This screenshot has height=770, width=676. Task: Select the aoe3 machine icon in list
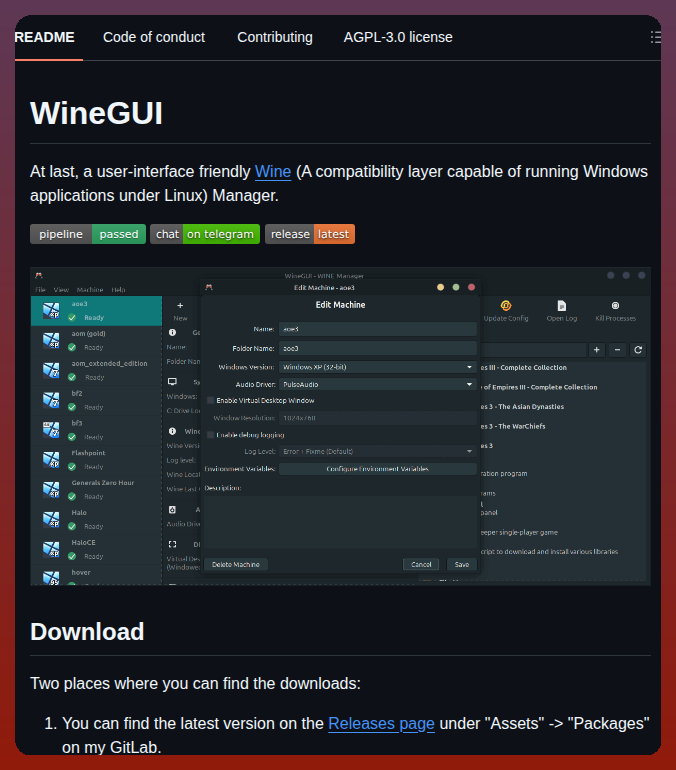pos(51,311)
